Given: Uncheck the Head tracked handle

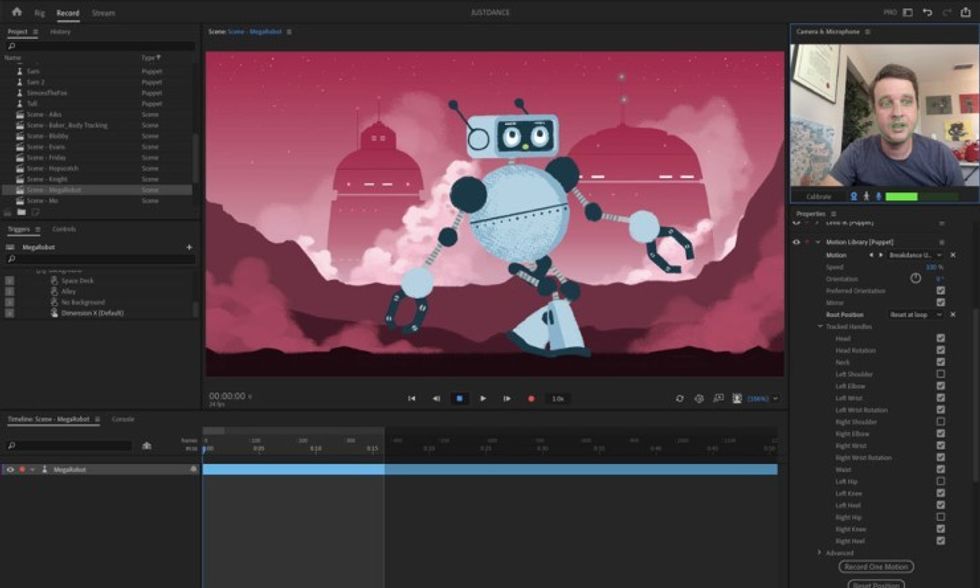Looking at the screenshot, I should tap(941, 338).
